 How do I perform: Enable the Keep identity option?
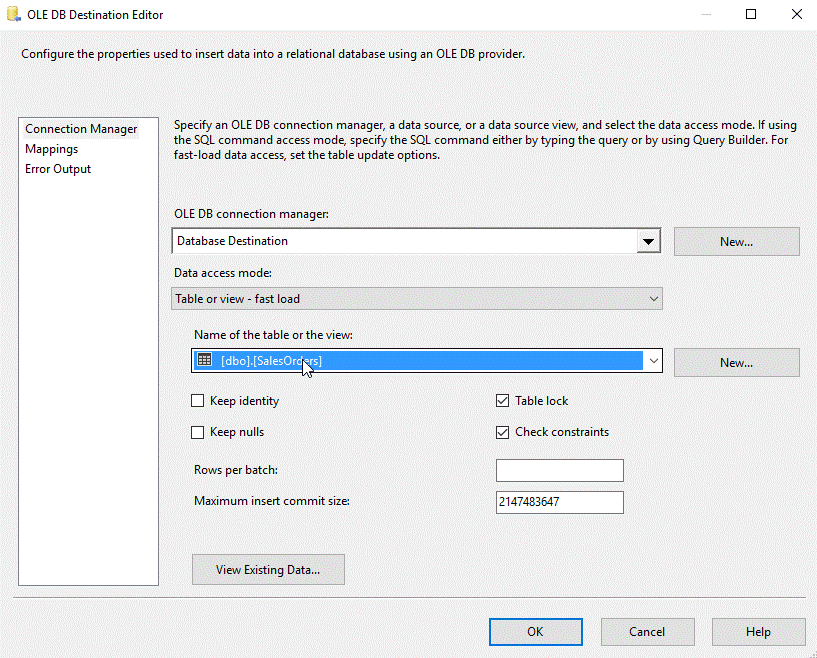pos(197,400)
